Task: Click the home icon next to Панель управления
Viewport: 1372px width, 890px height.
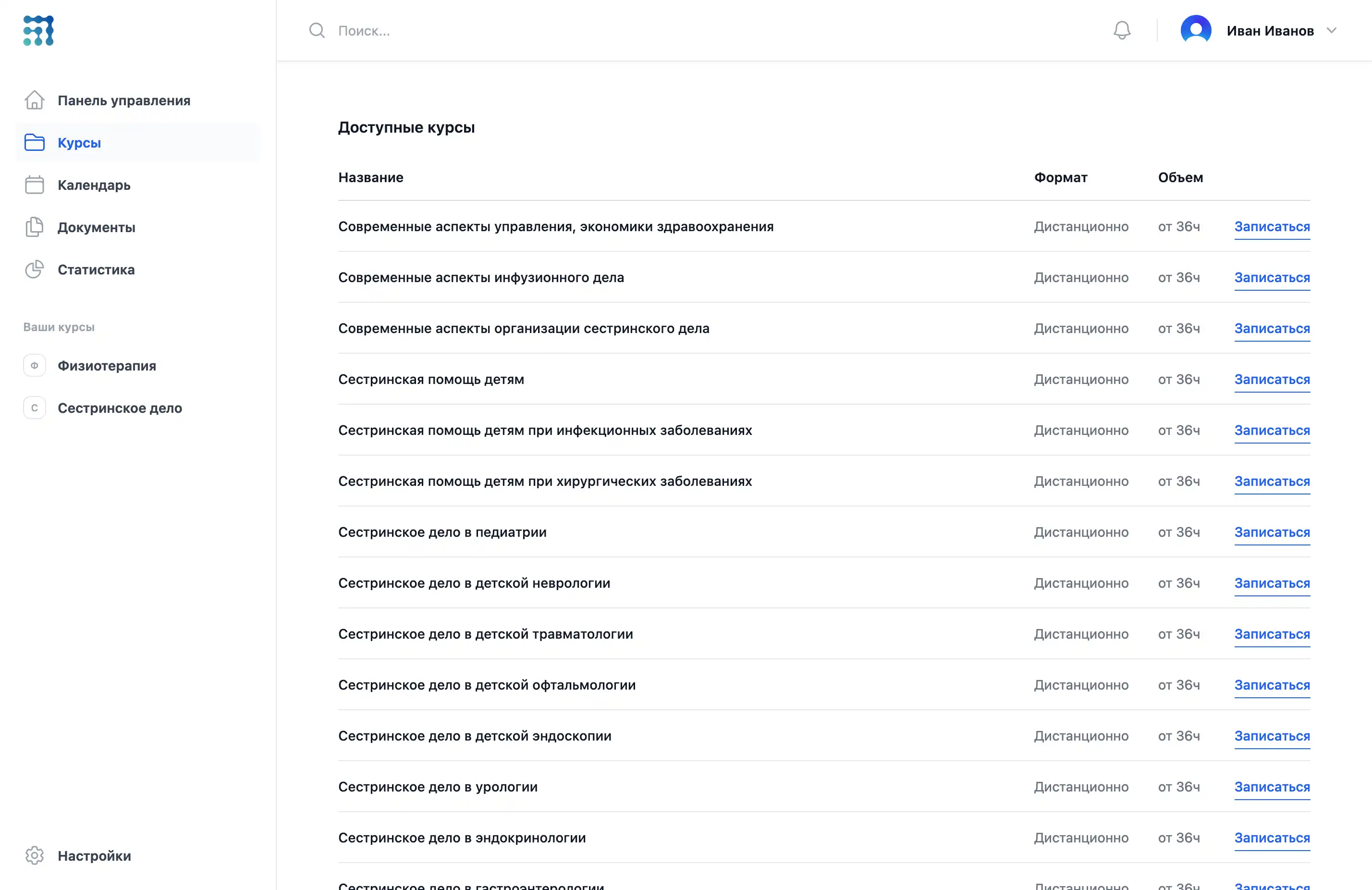Action: pyautogui.click(x=35, y=100)
